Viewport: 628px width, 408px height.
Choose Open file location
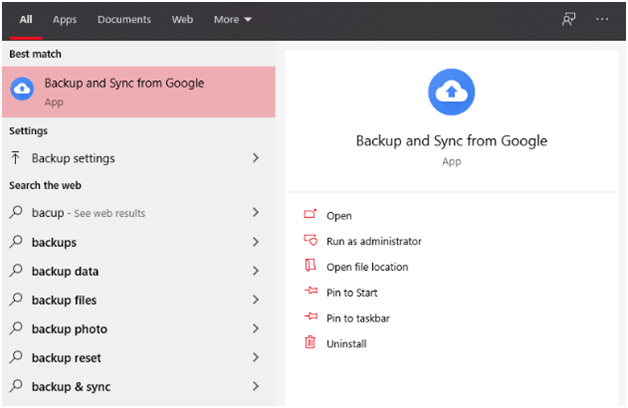point(367,267)
